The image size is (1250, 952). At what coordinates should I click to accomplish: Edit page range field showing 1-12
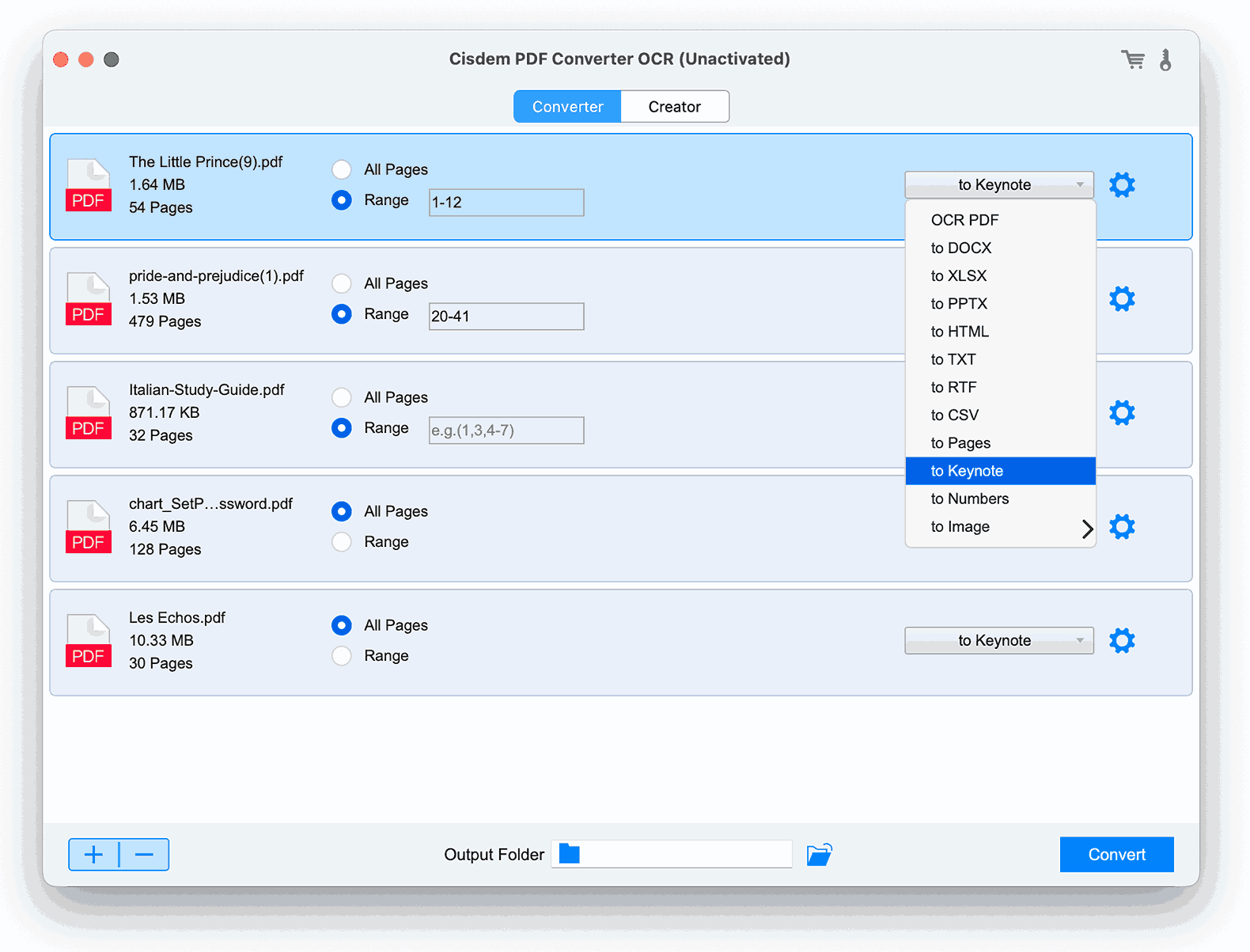tap(506, 203)
